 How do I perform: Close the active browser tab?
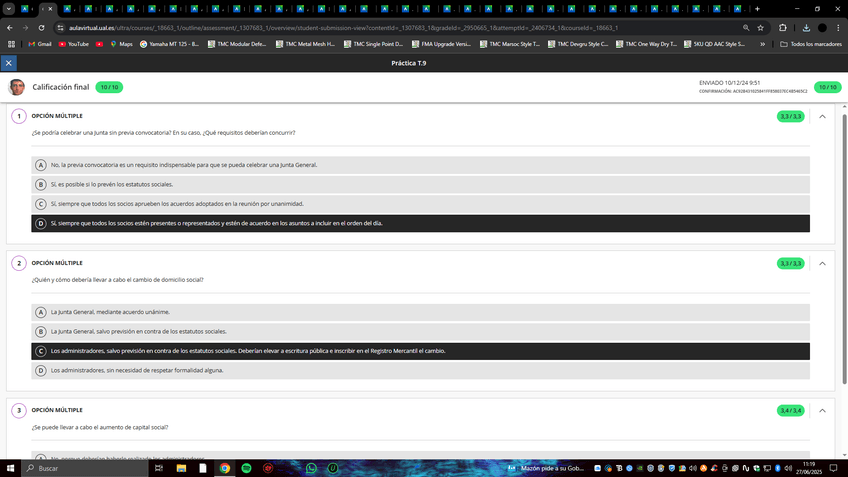pyautogui.click(x=50, y=9)
